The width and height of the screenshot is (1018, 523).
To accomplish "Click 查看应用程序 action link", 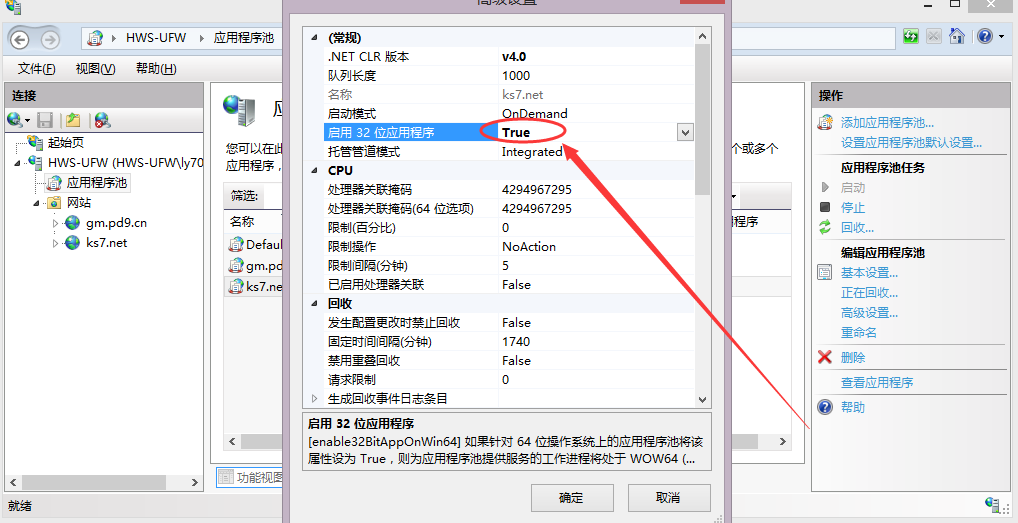I will [877, 383].
